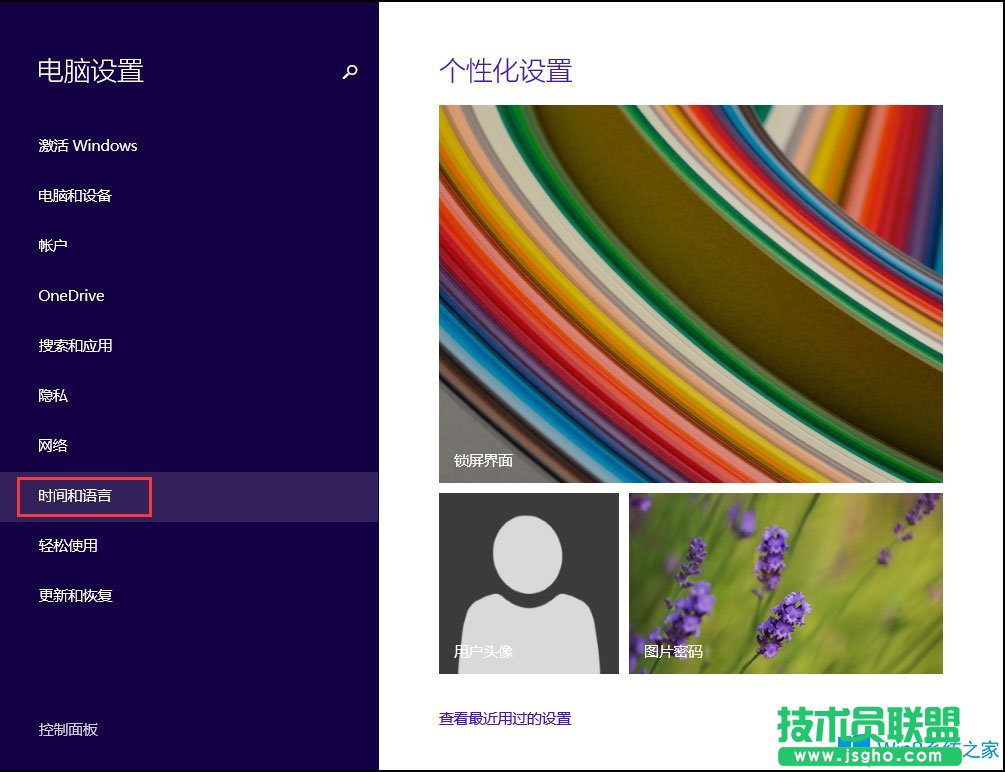Open 轻松使用 ease of access settings
Screen dimensions: 1005x772
66,546
